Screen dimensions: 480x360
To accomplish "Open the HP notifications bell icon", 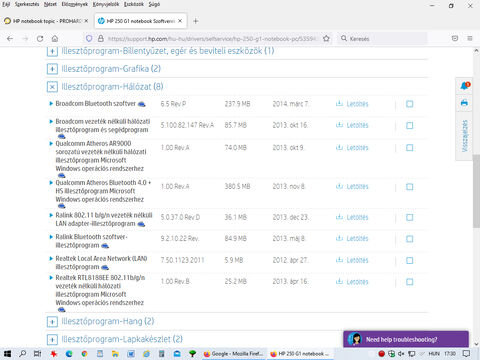I will click(x=464, y=86).
